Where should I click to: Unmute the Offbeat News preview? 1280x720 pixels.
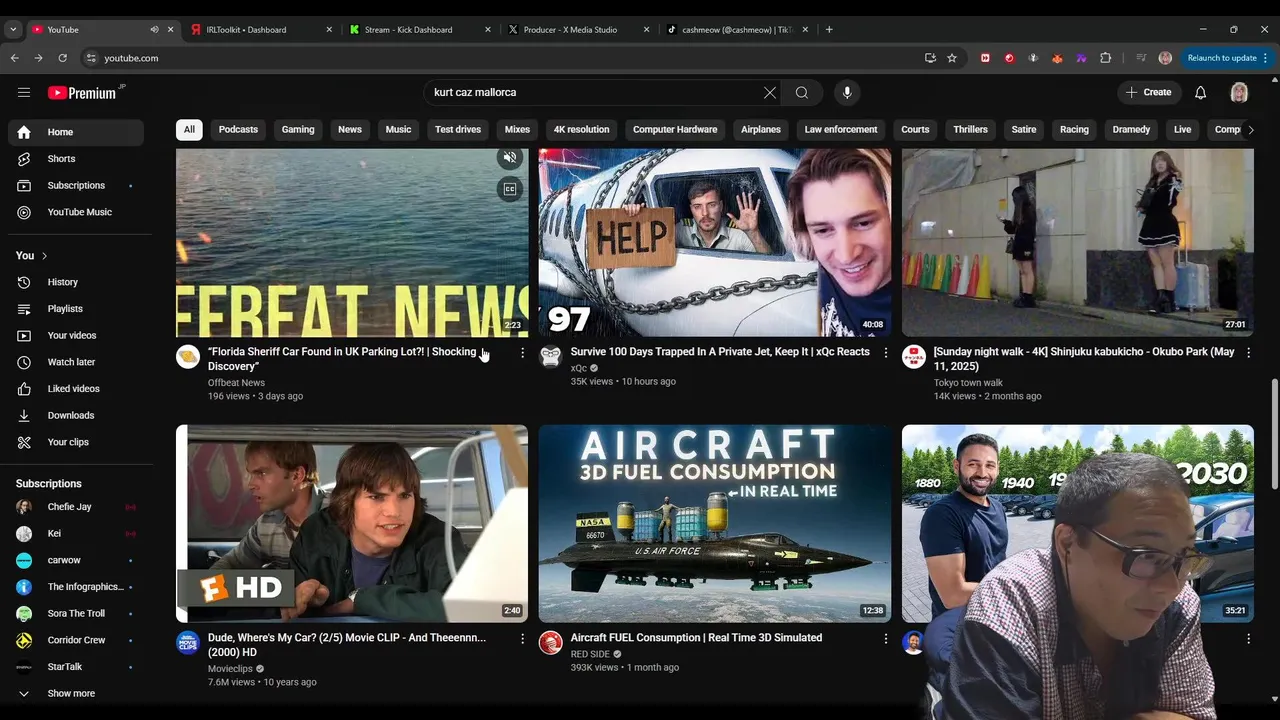click(x=510, y=158)
